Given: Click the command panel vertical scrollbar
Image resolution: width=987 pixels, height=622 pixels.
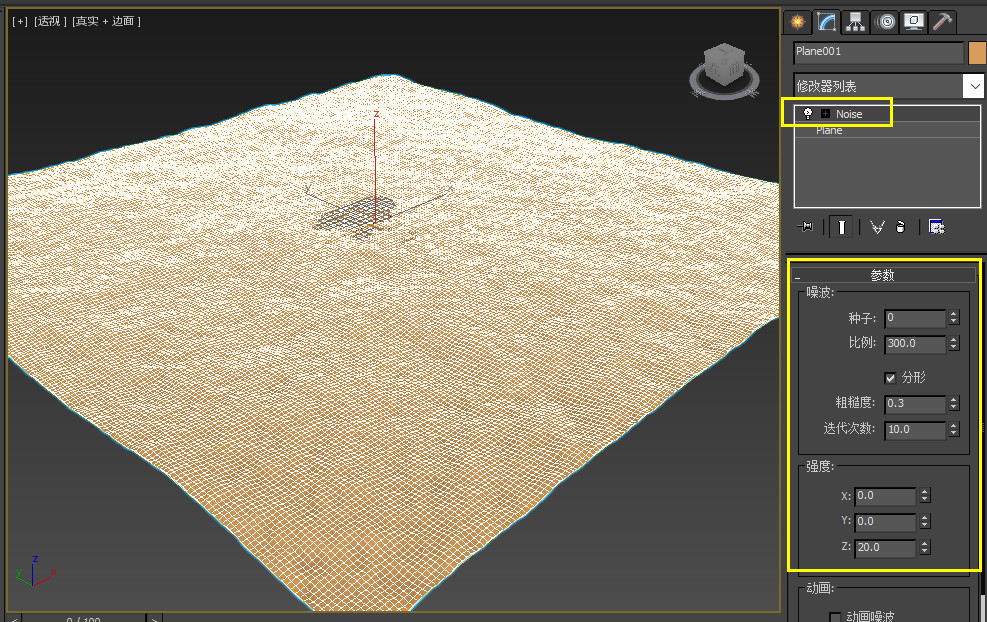Looking at the screenshot, I should click(x=982, y=608).
